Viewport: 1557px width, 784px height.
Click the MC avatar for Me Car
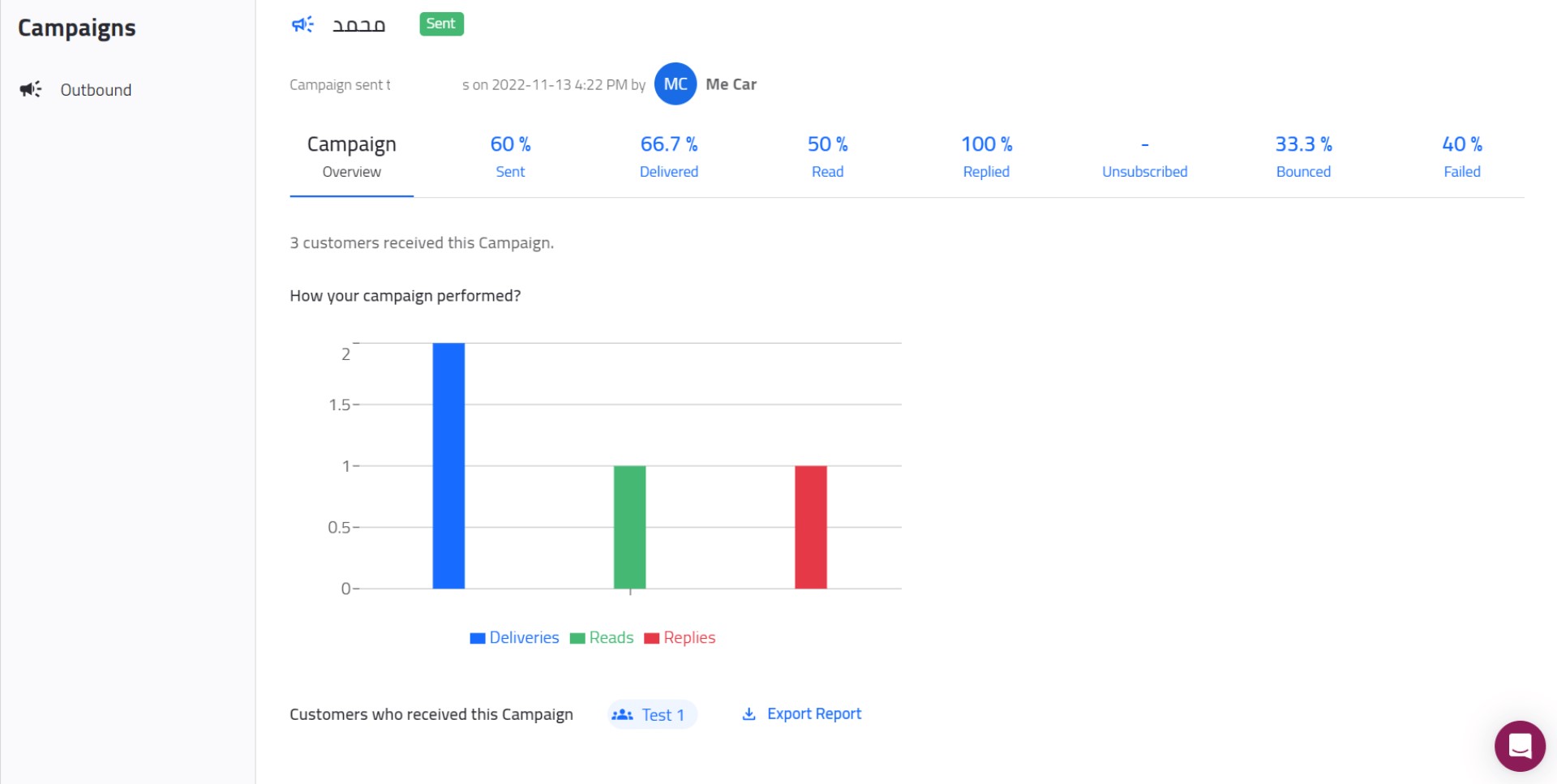676,84
